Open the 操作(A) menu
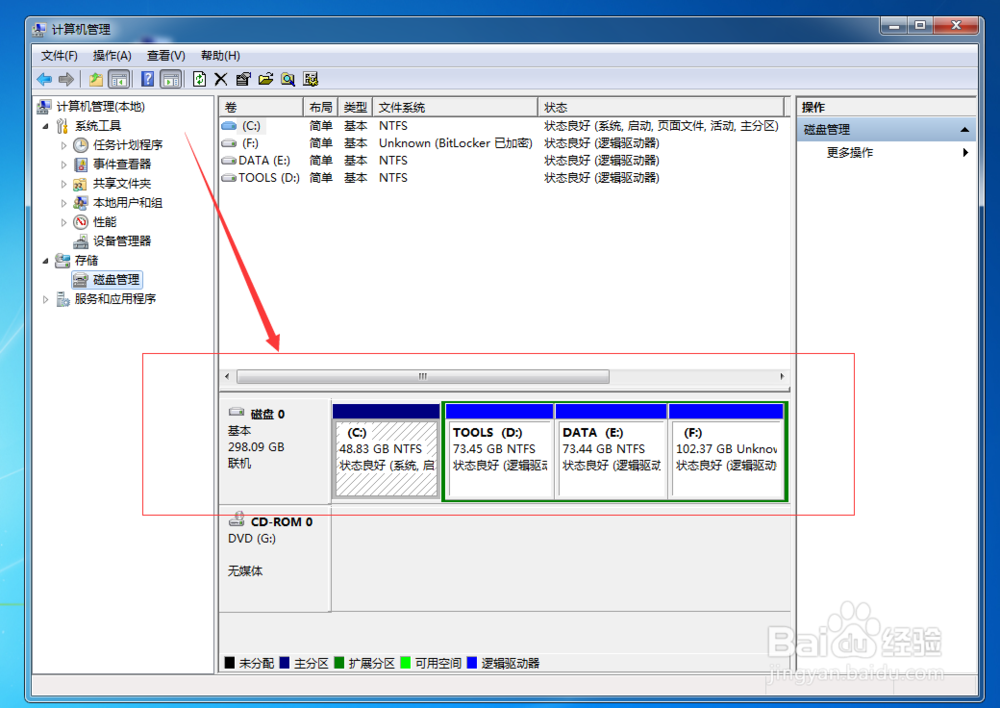1000x708 pixels. [x=112, y=55]
